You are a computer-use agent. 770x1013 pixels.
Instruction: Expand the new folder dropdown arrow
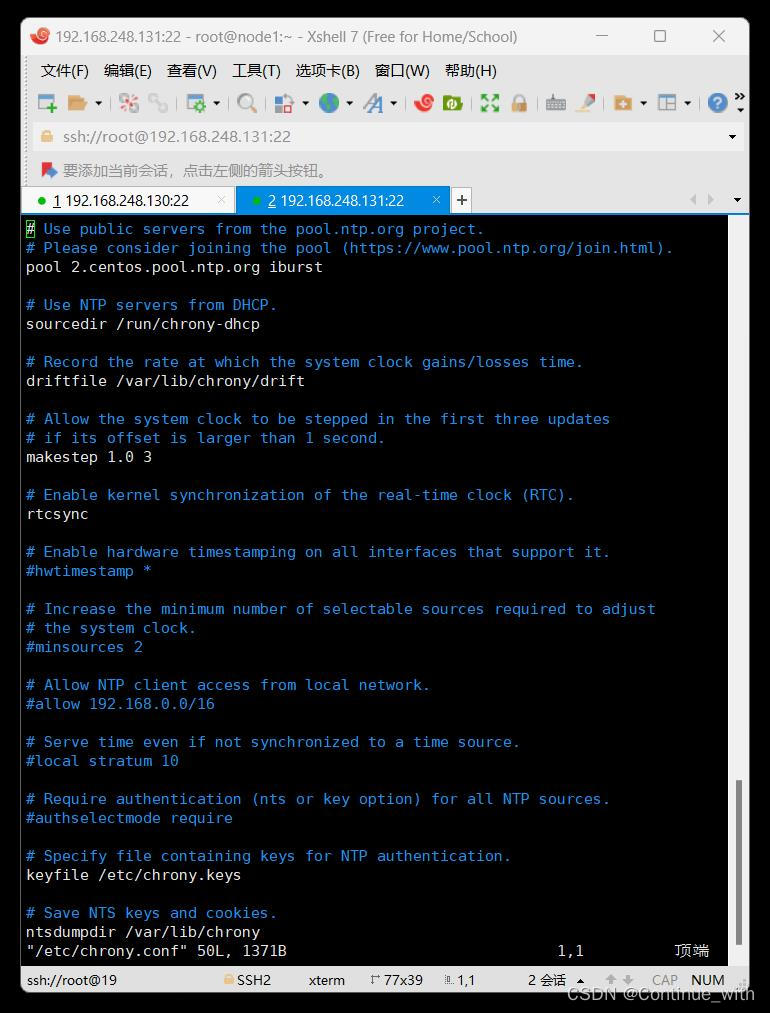point(643,103)
